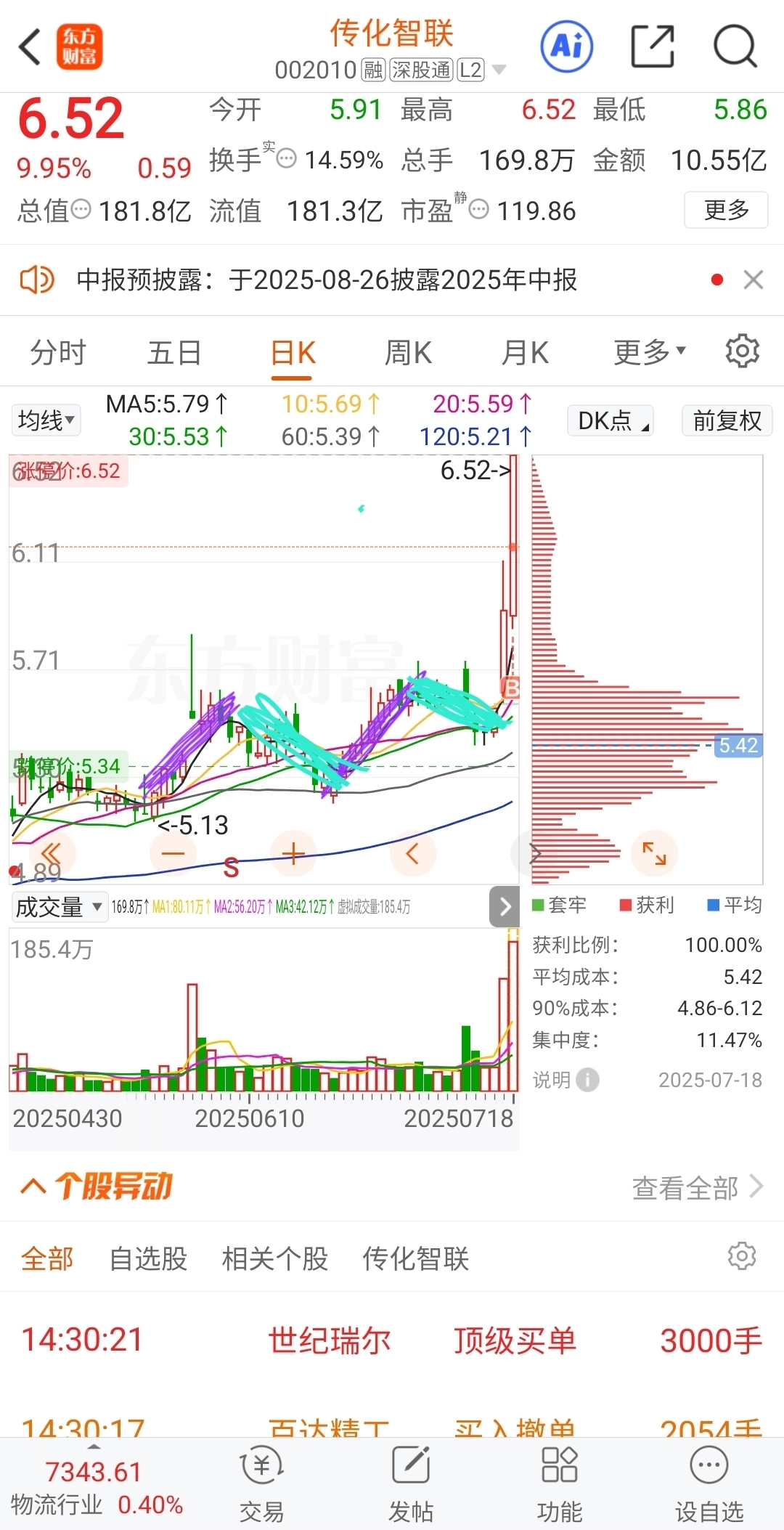The height and width of the screenshot is (1530, 784).
Task: Tap the 获利 red legend swatch
Action: tap(625, 905)
